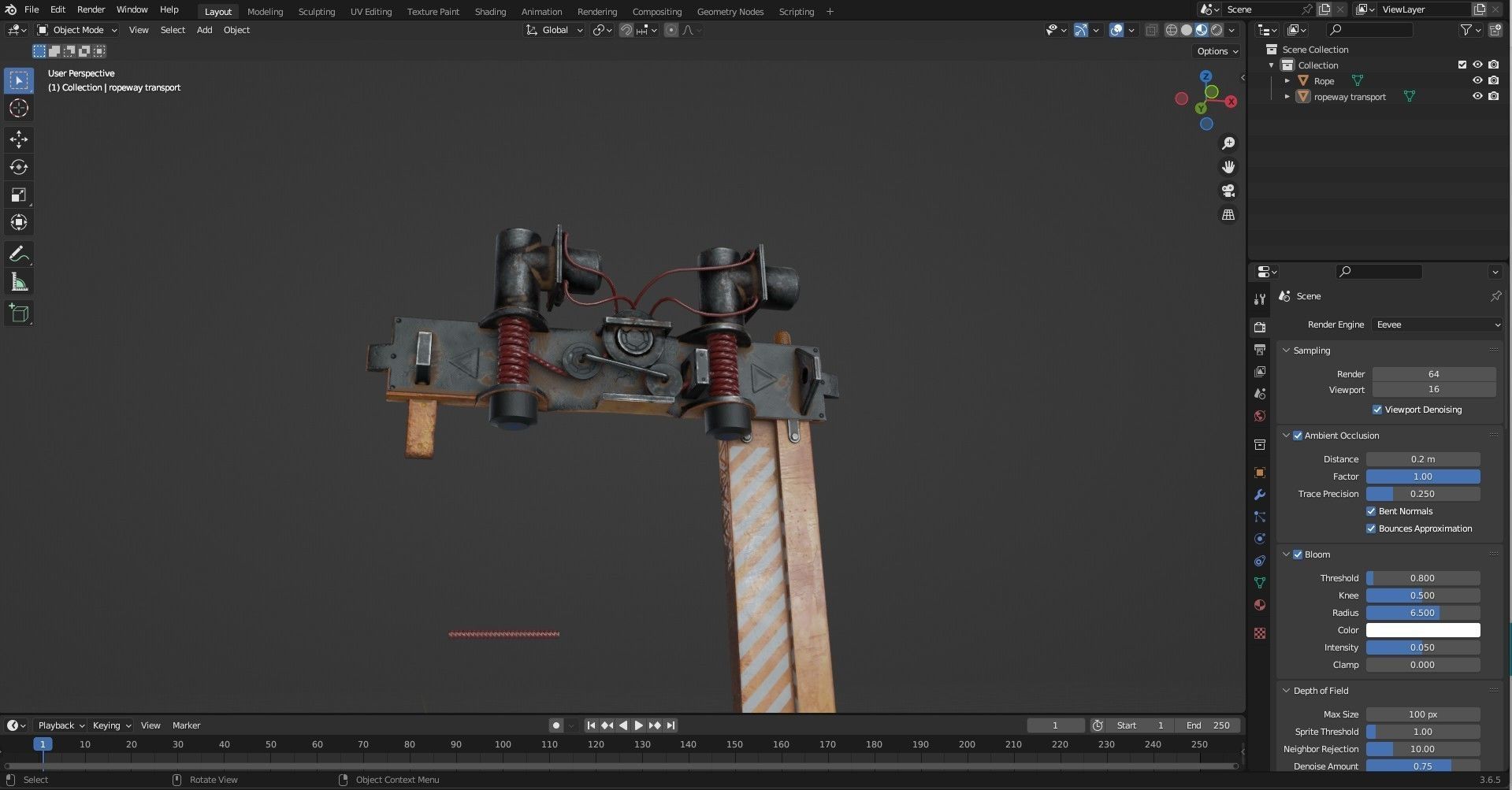Switch to the Modeling workspace tab
This screenshot has width=1512, height=790.
pos(265,12)
